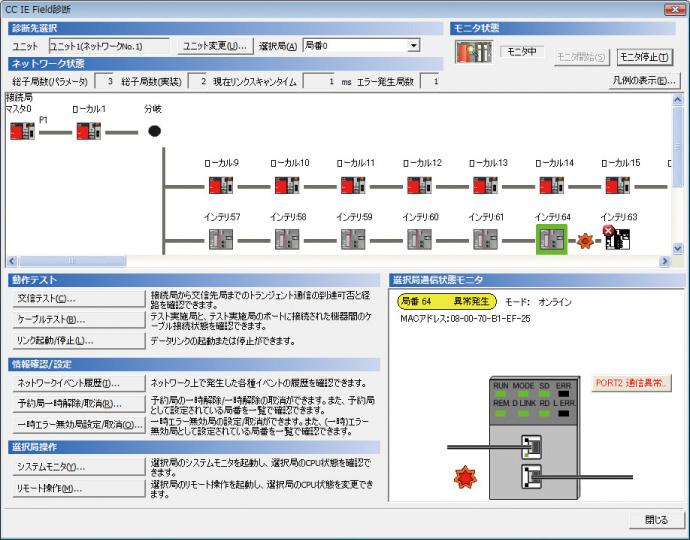The height and width of the screenshot is (540, 690).
Task: Click the monitor status icon
Action: click(471, 53)
